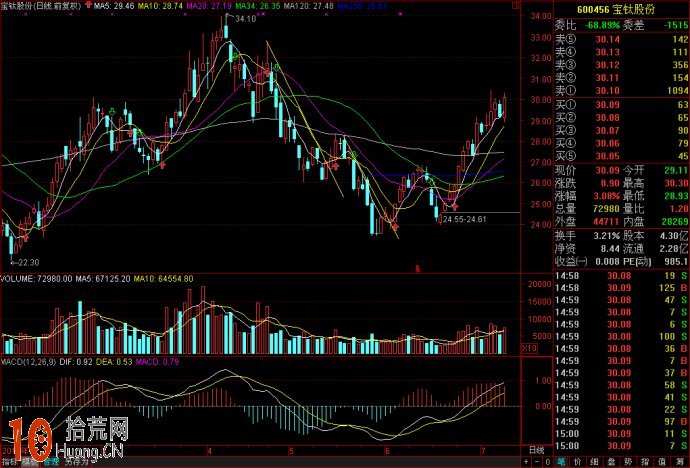
Task: Click the minus zoom-out button beside 日线
Action: pos(537,462)
